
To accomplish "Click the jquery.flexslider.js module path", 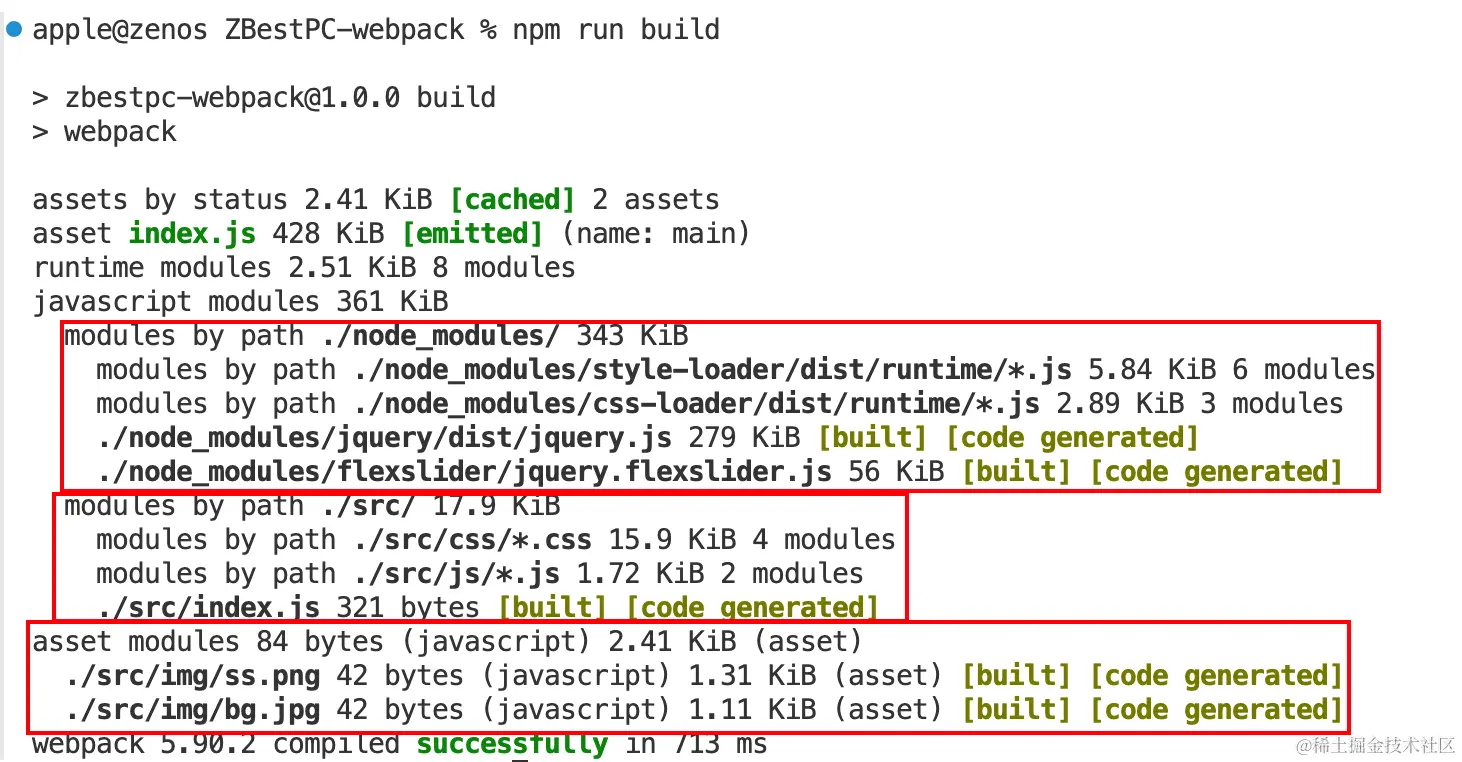I will click(x=464, y=471).
